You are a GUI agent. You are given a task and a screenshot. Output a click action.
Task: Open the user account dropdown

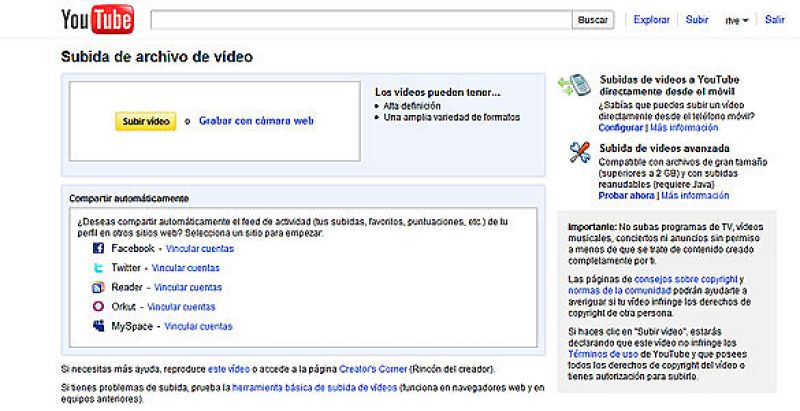(736, 20)
